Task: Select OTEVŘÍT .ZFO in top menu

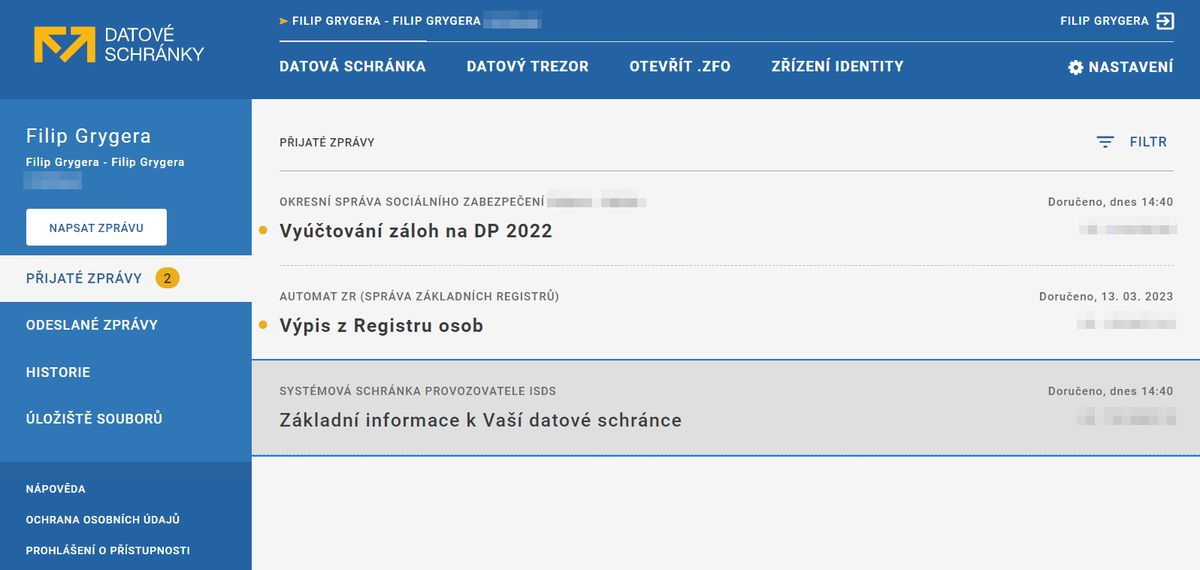Action: (x=680, y=66)
